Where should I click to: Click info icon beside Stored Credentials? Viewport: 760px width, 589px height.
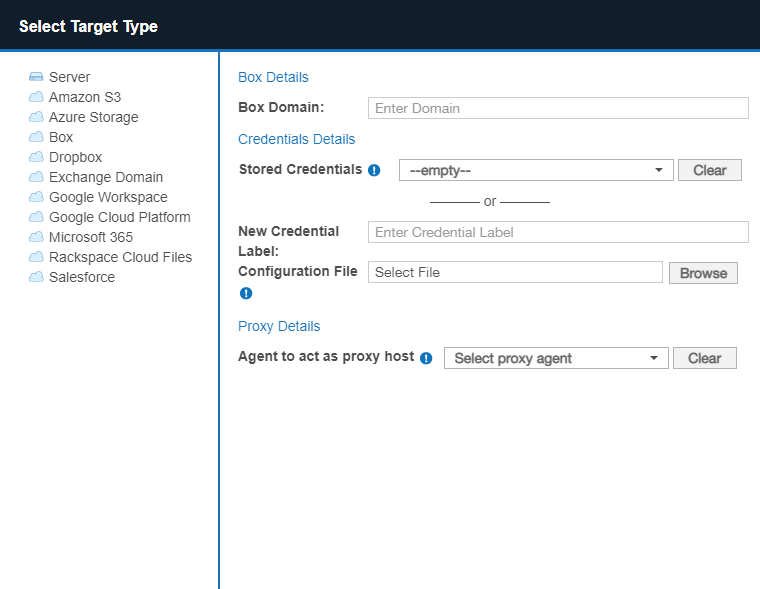(x=374, y=170)
